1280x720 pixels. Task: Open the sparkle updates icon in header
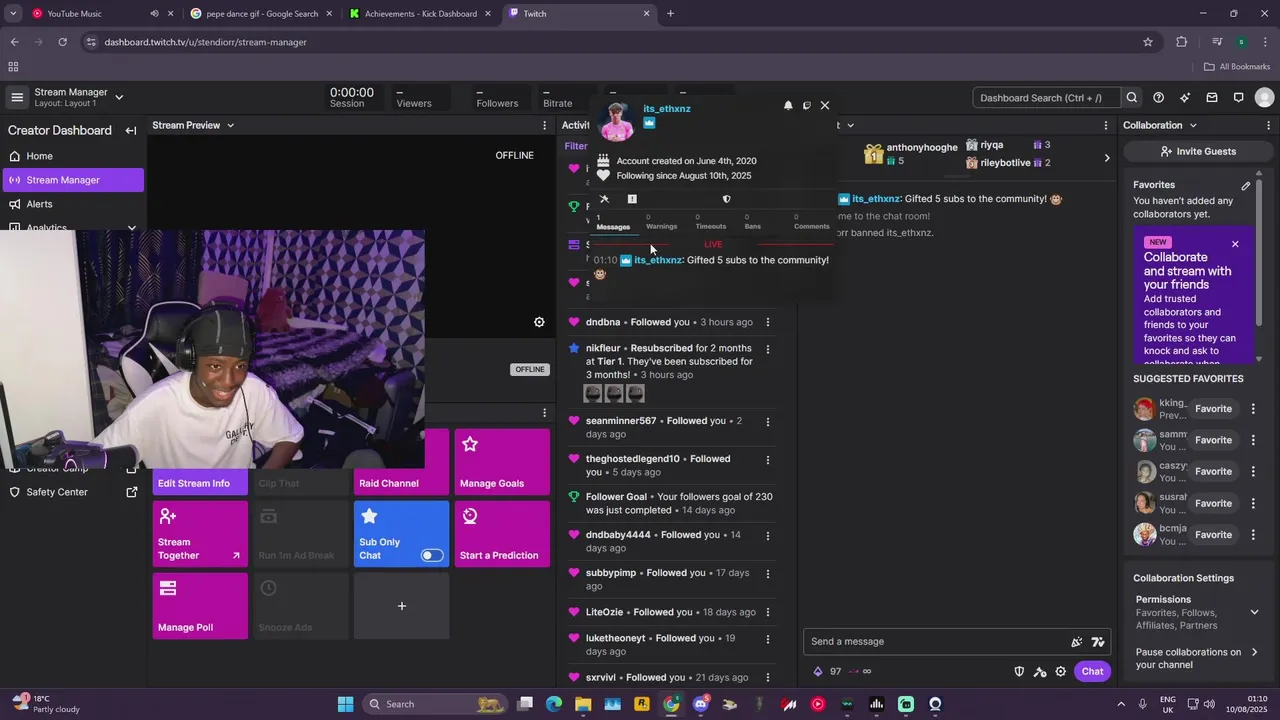(x=1185, y=98)
